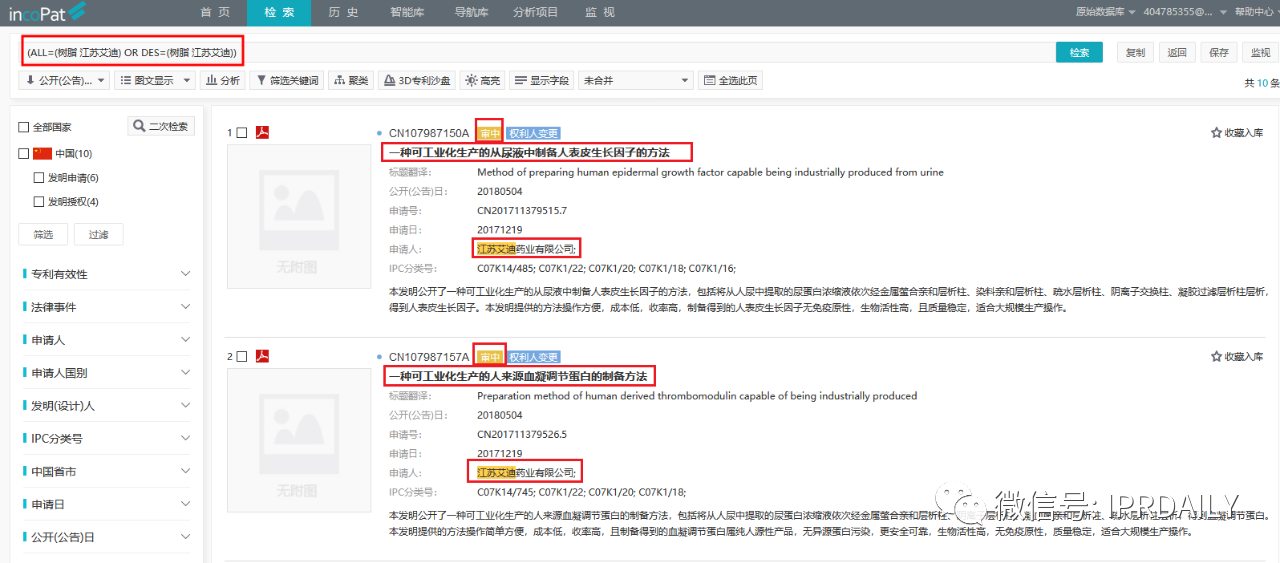This screenshot has height=563, width=1280.
Task: Click the 二次检索 search button
Action: pos(161,127)
